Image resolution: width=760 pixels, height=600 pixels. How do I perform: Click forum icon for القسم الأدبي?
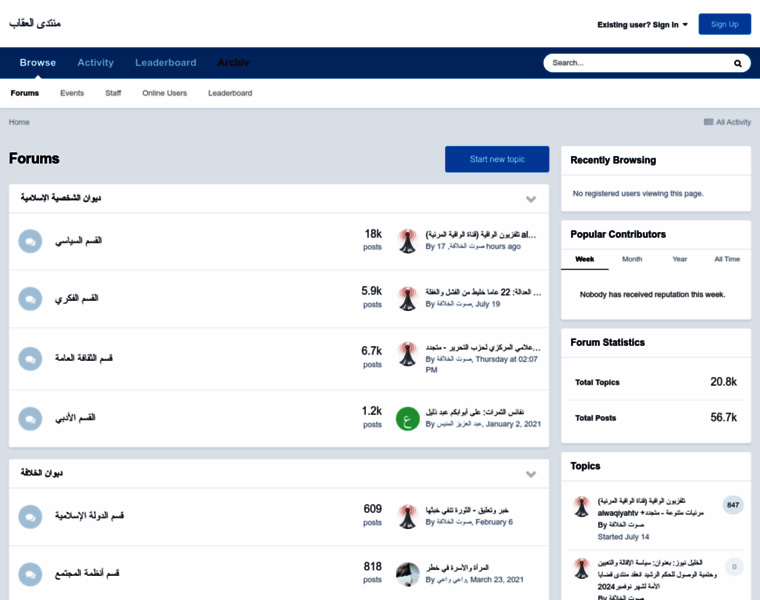tap(30, 418)
